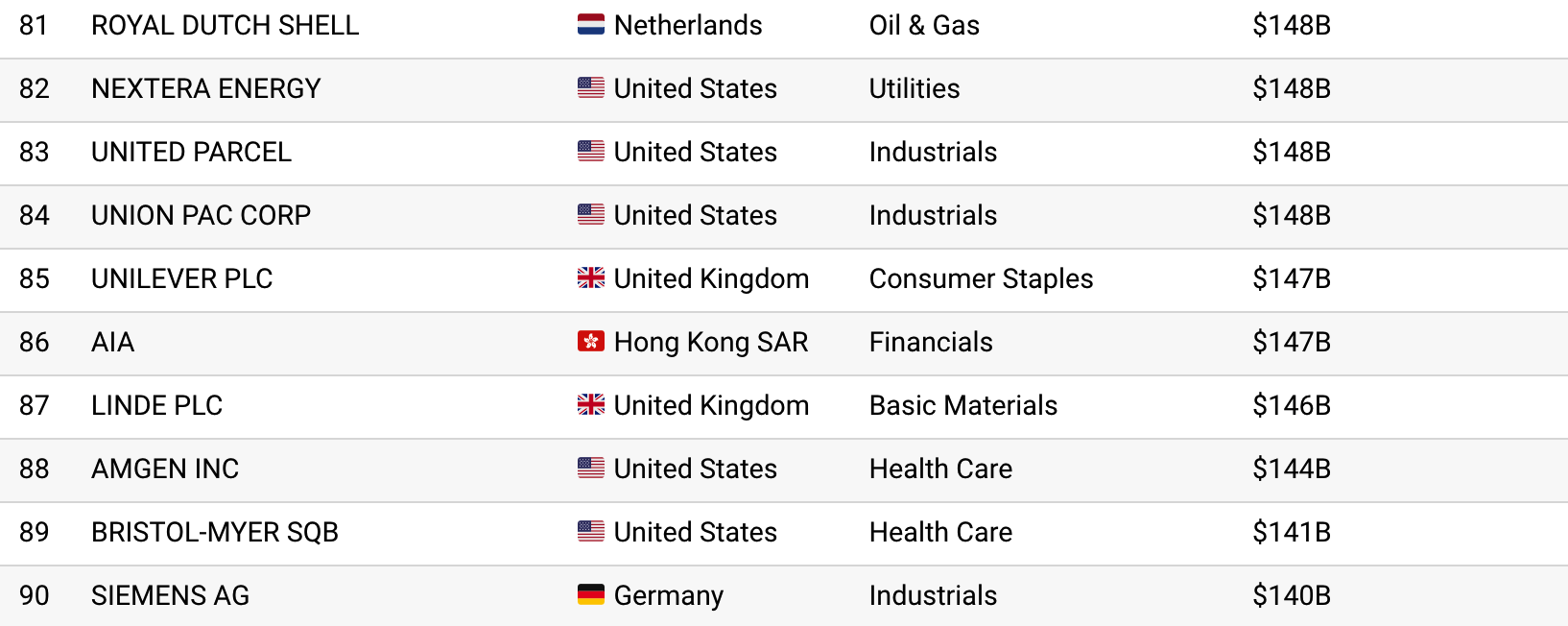
Task: Click the US flag in the Amgen row
Action: 590,469
